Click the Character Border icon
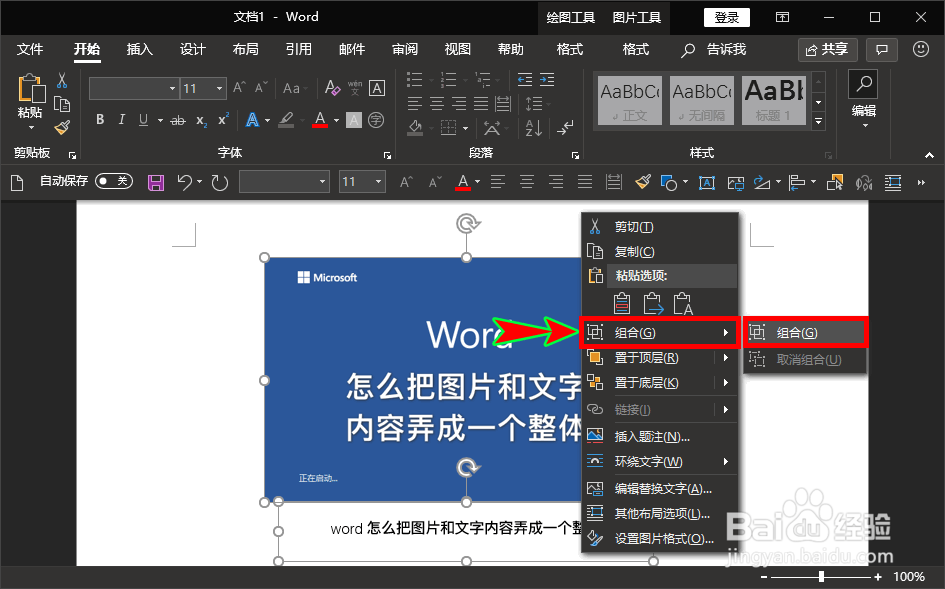 click(377, 88)
